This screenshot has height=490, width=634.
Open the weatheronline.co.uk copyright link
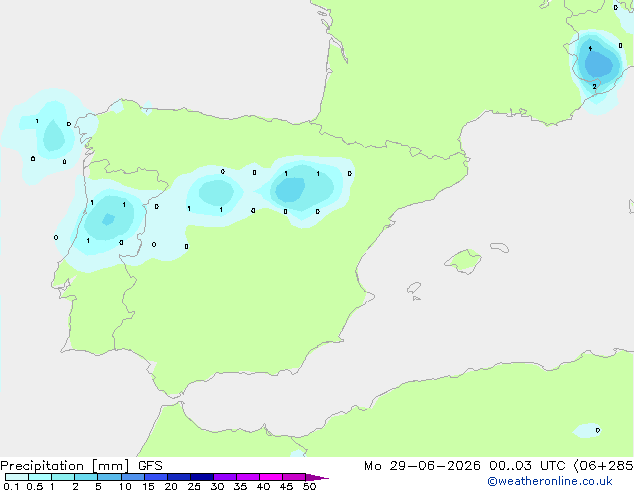tap(550, 481)
